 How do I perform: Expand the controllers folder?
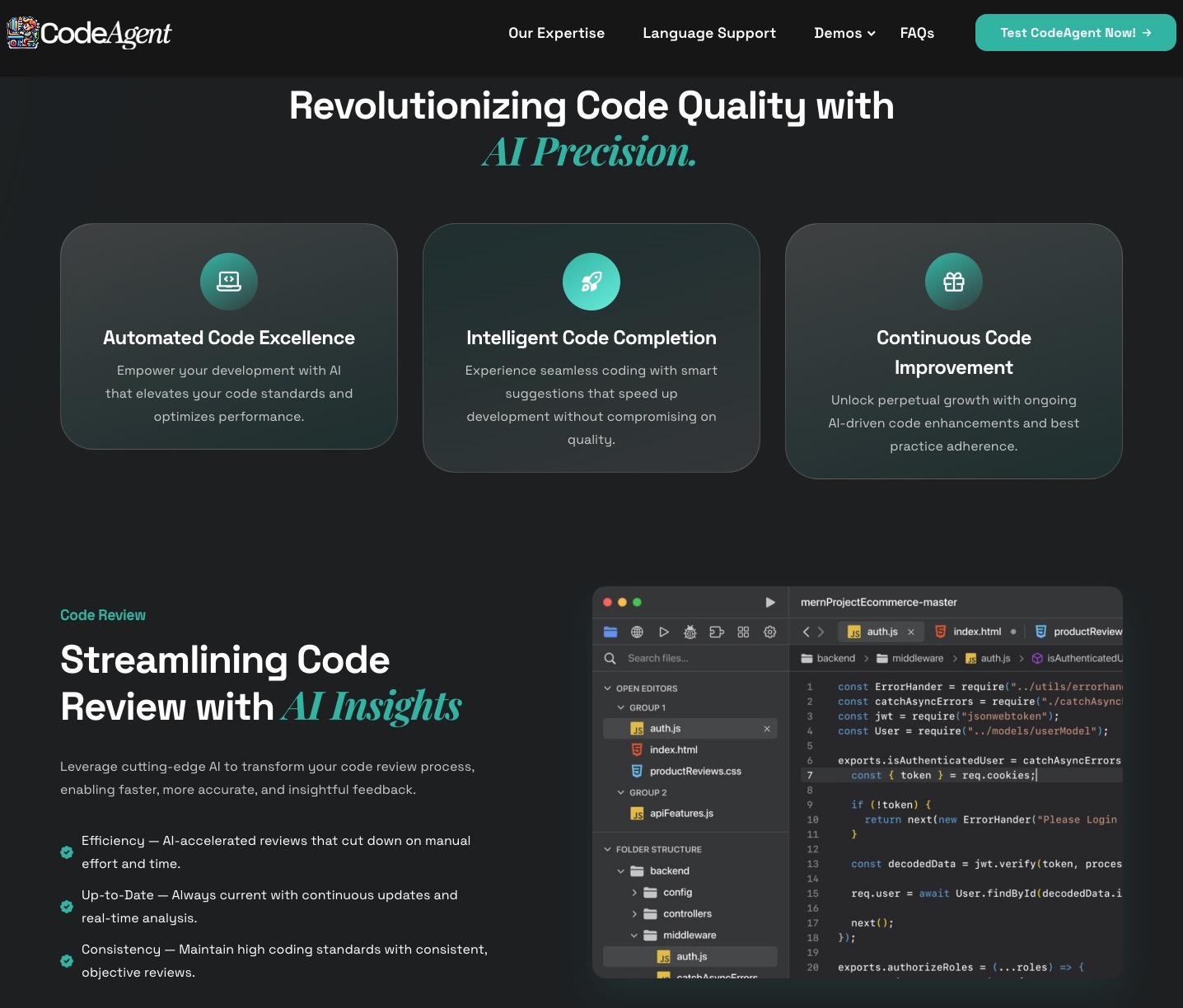pos(634,913)
